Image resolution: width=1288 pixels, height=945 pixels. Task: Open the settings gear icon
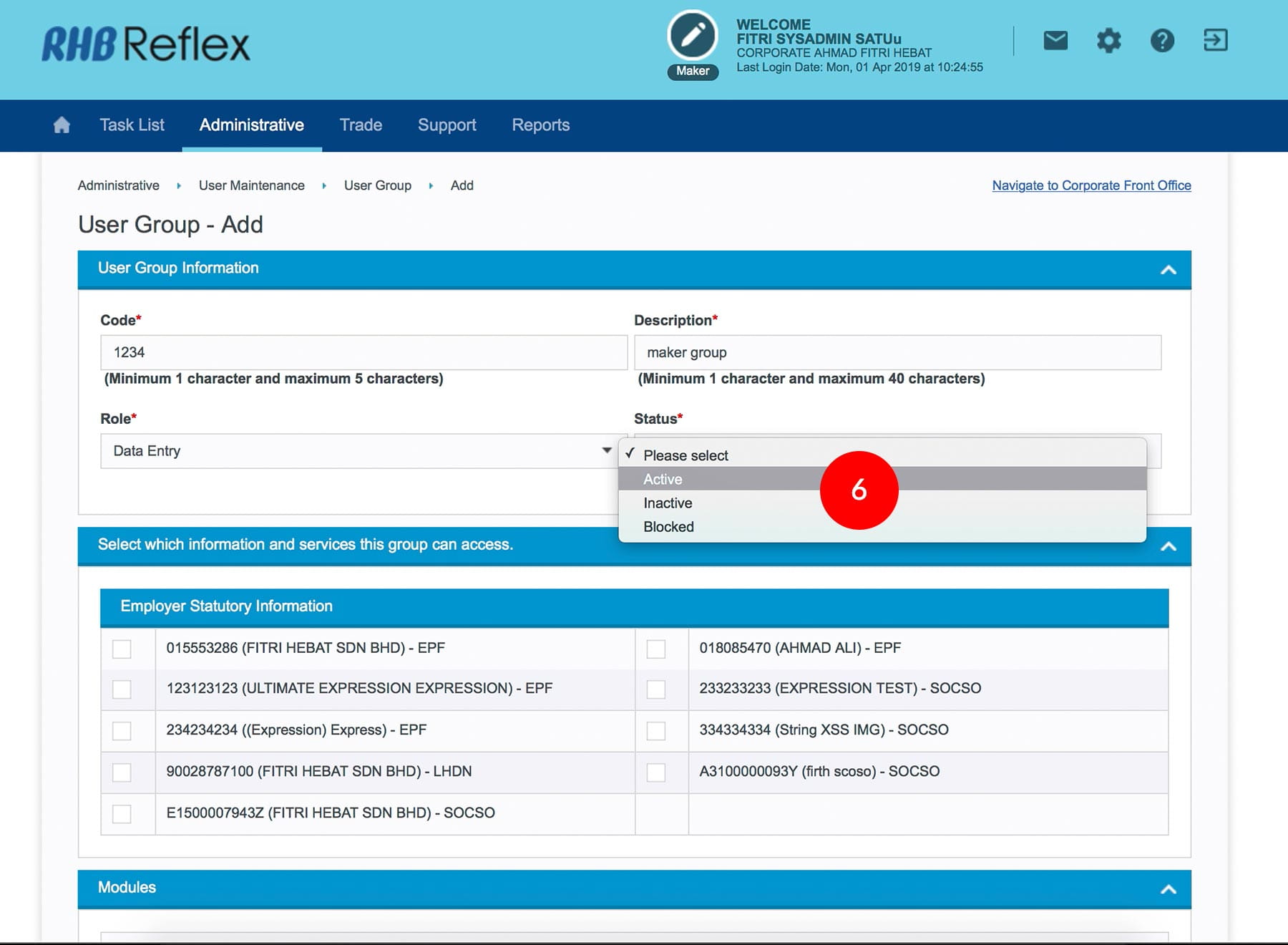(x=1108, y=41)
